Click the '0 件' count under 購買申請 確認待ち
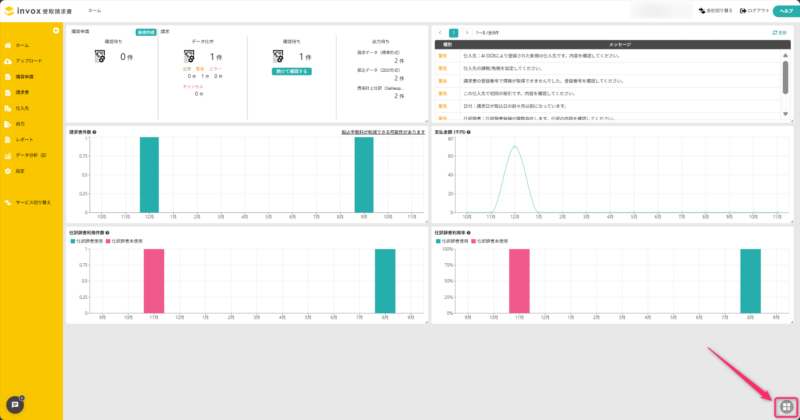 tap(127, 57)
